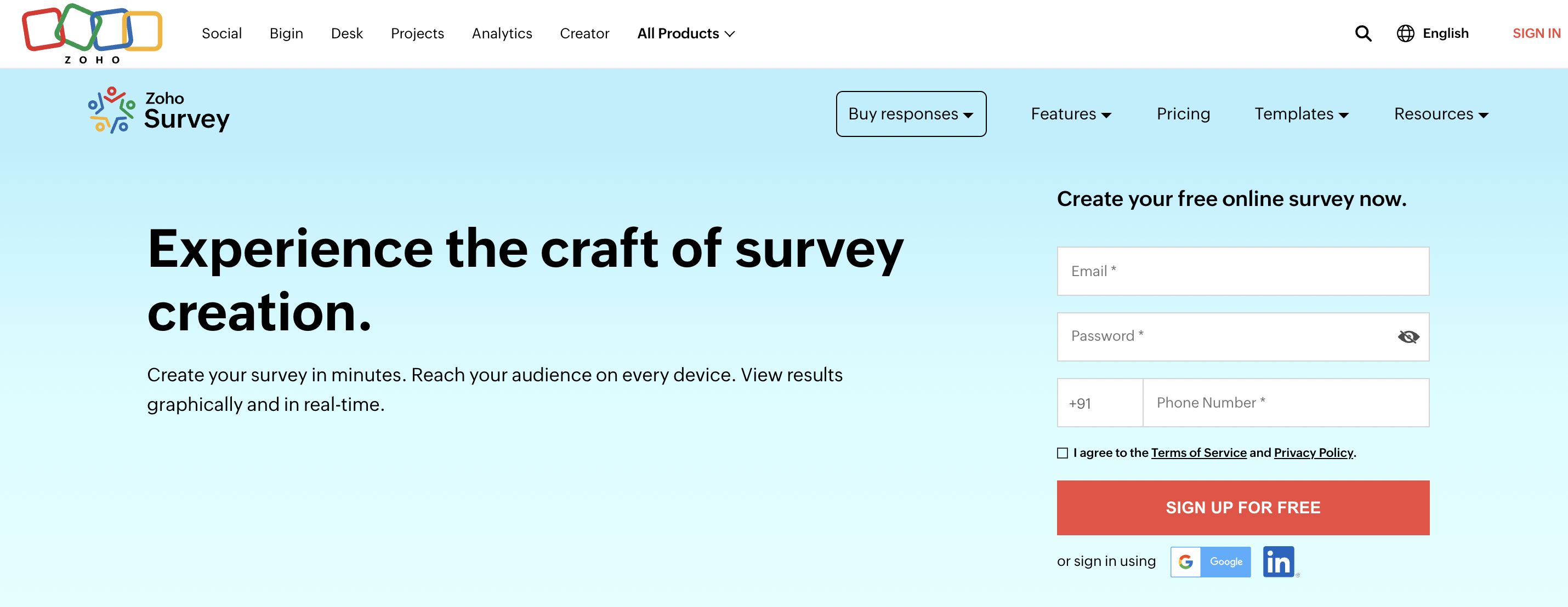The image size is (1568, 607).
Task: Expand the Resources menu
Action: click(1441, 114)
